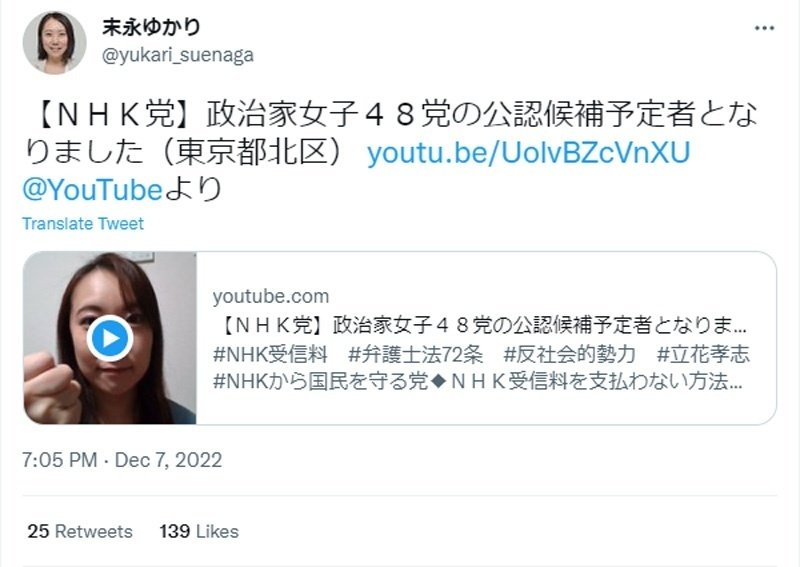Image resolution: width=800 pixels, height=567 pixels.
Task: Open the @yukari_suenaga handle
Action: (x=178, y=55)
